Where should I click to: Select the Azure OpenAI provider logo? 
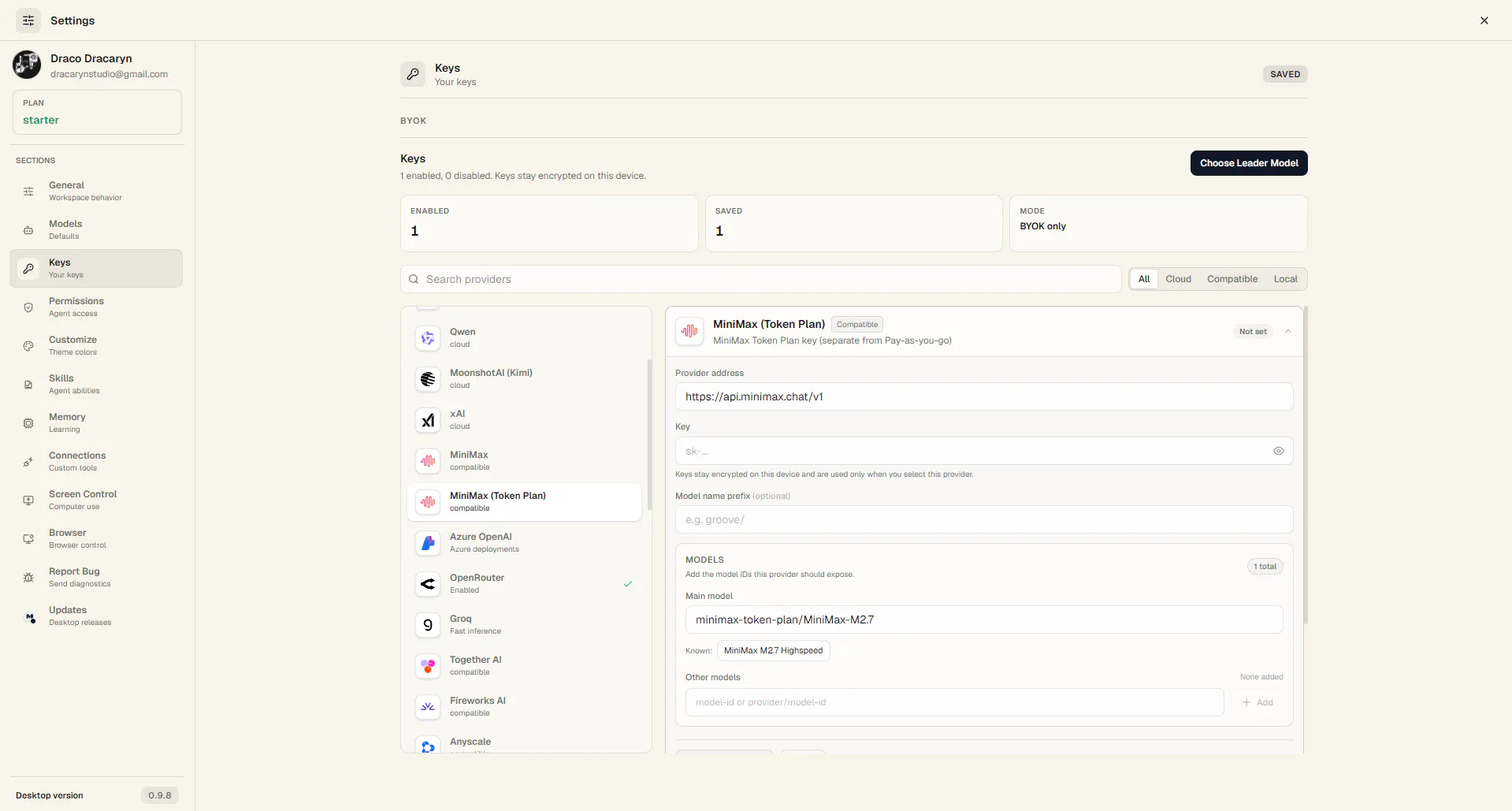[x=428, y=543]
